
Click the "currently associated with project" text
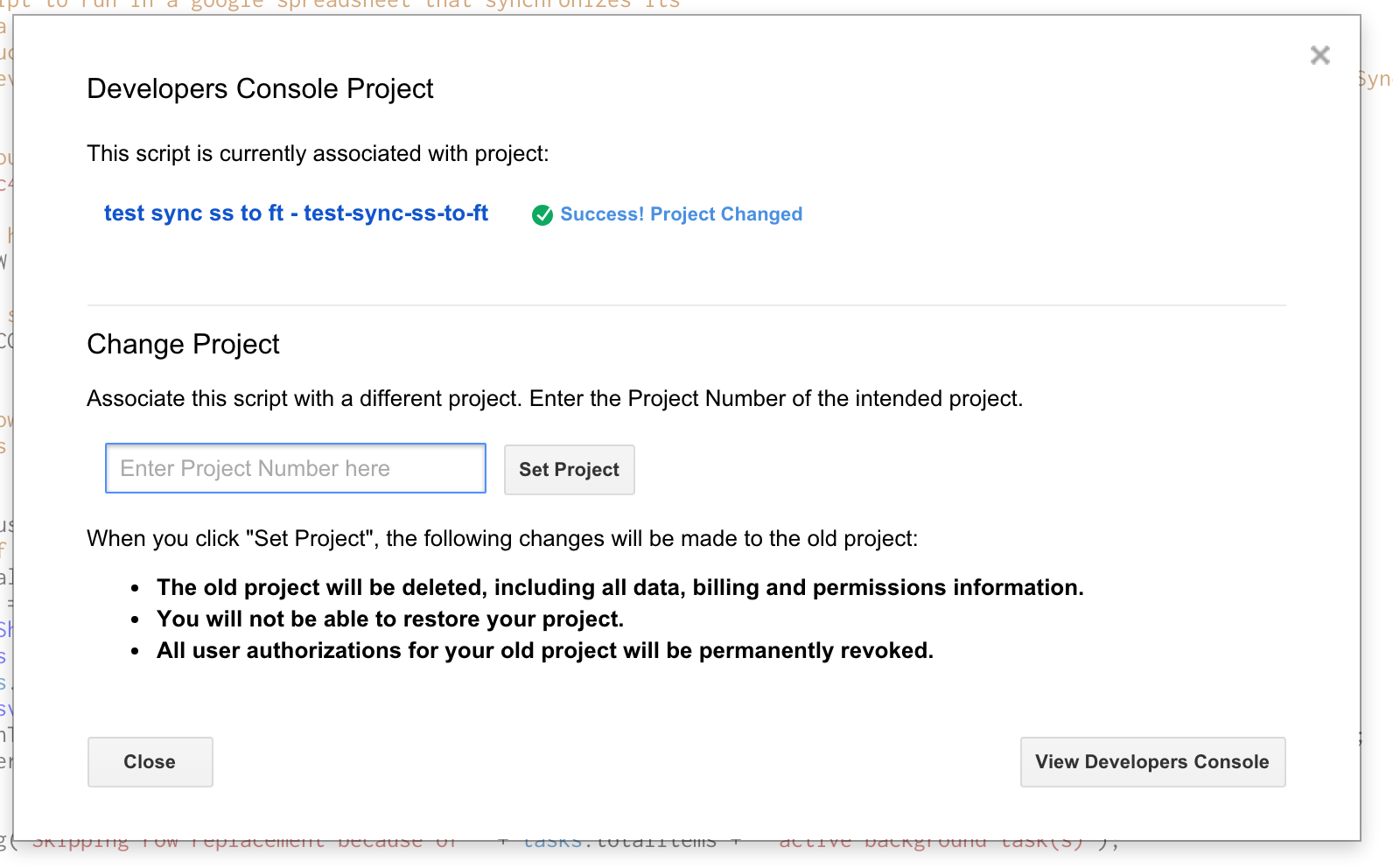[x=318, y=154]
